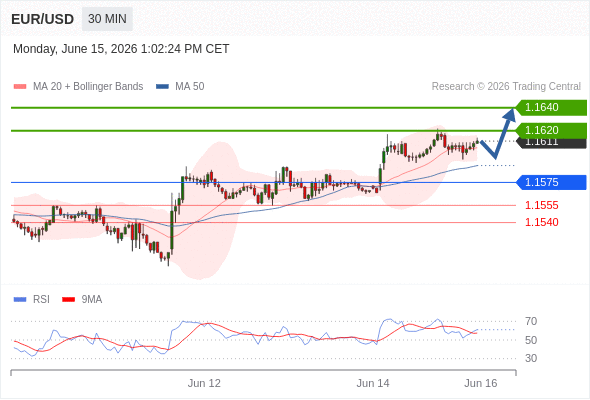Screen dimensions: 590x400
Task: Click the MA 20 + Bollinger Bands swatch
Action: (20, 87)
